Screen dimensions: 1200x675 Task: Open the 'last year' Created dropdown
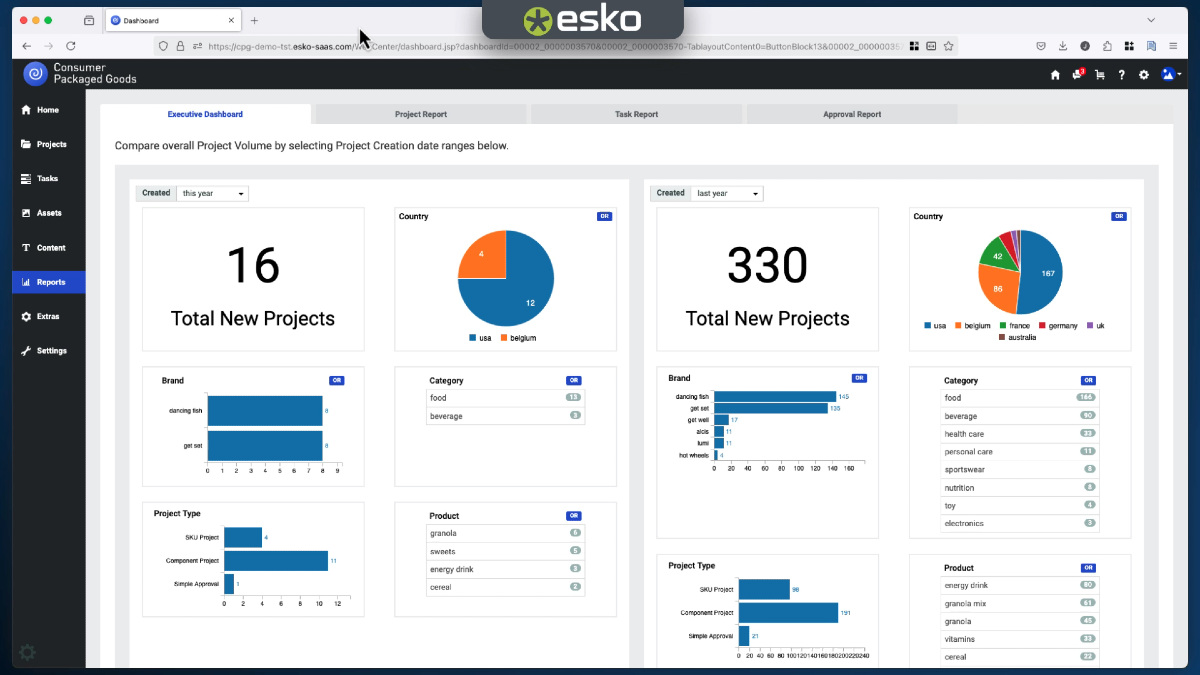727,193
